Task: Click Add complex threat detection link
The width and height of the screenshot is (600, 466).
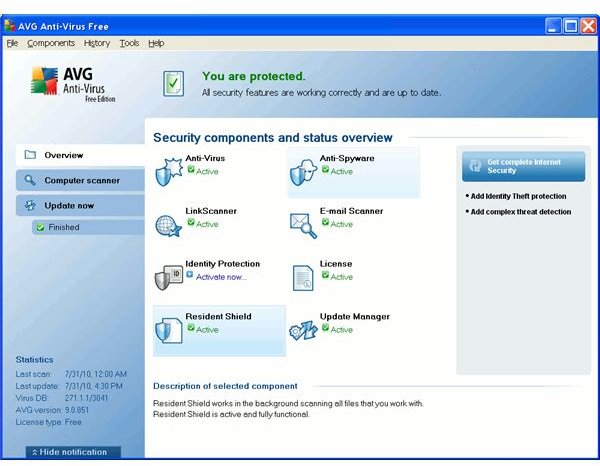Action: click(x=520, y=212)
